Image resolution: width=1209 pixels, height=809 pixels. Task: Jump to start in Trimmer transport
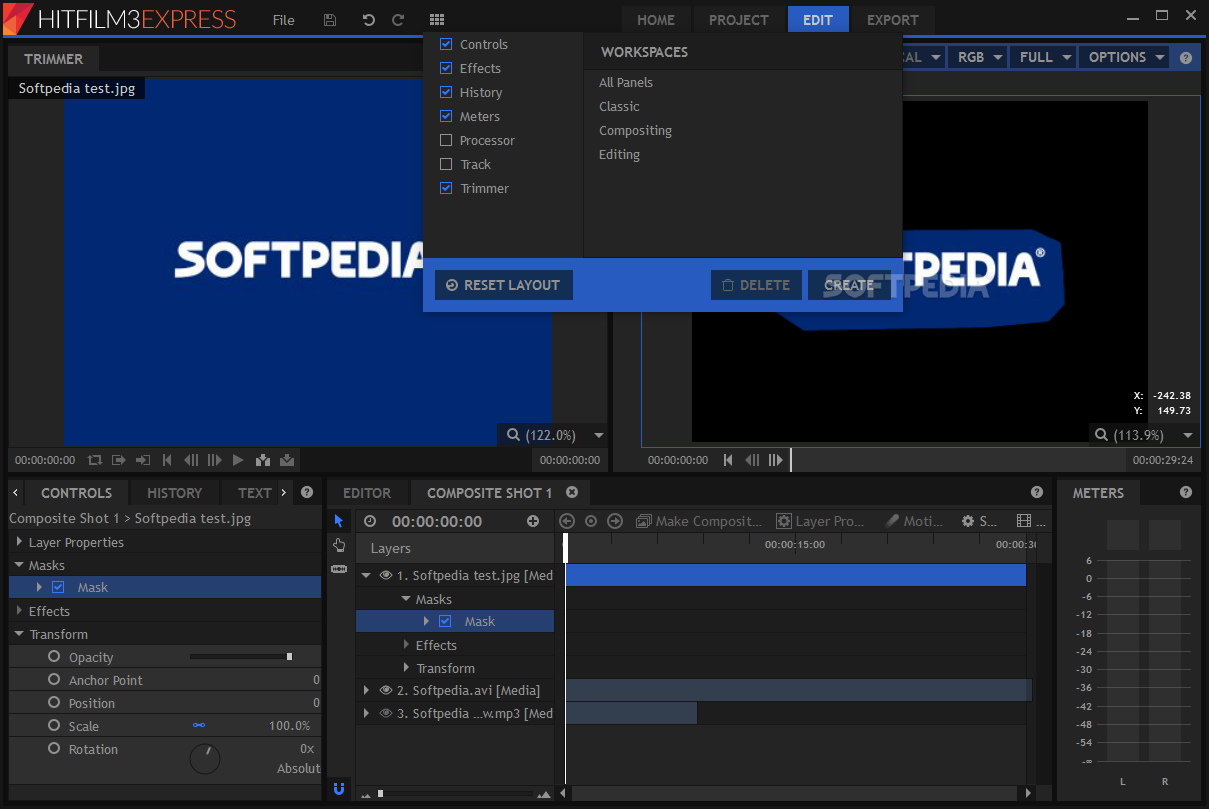point(167,460)
